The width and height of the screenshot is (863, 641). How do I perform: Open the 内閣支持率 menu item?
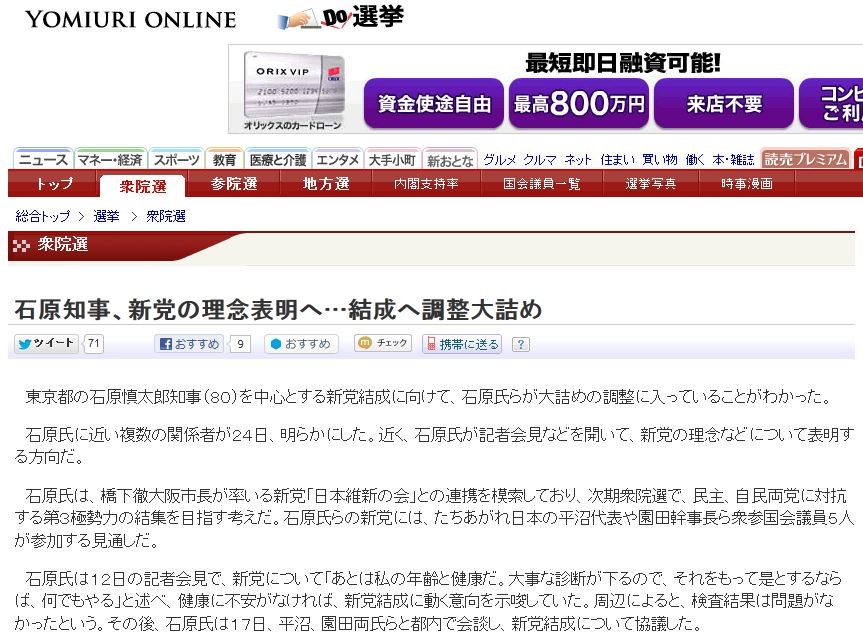click(x=427, y=183)
